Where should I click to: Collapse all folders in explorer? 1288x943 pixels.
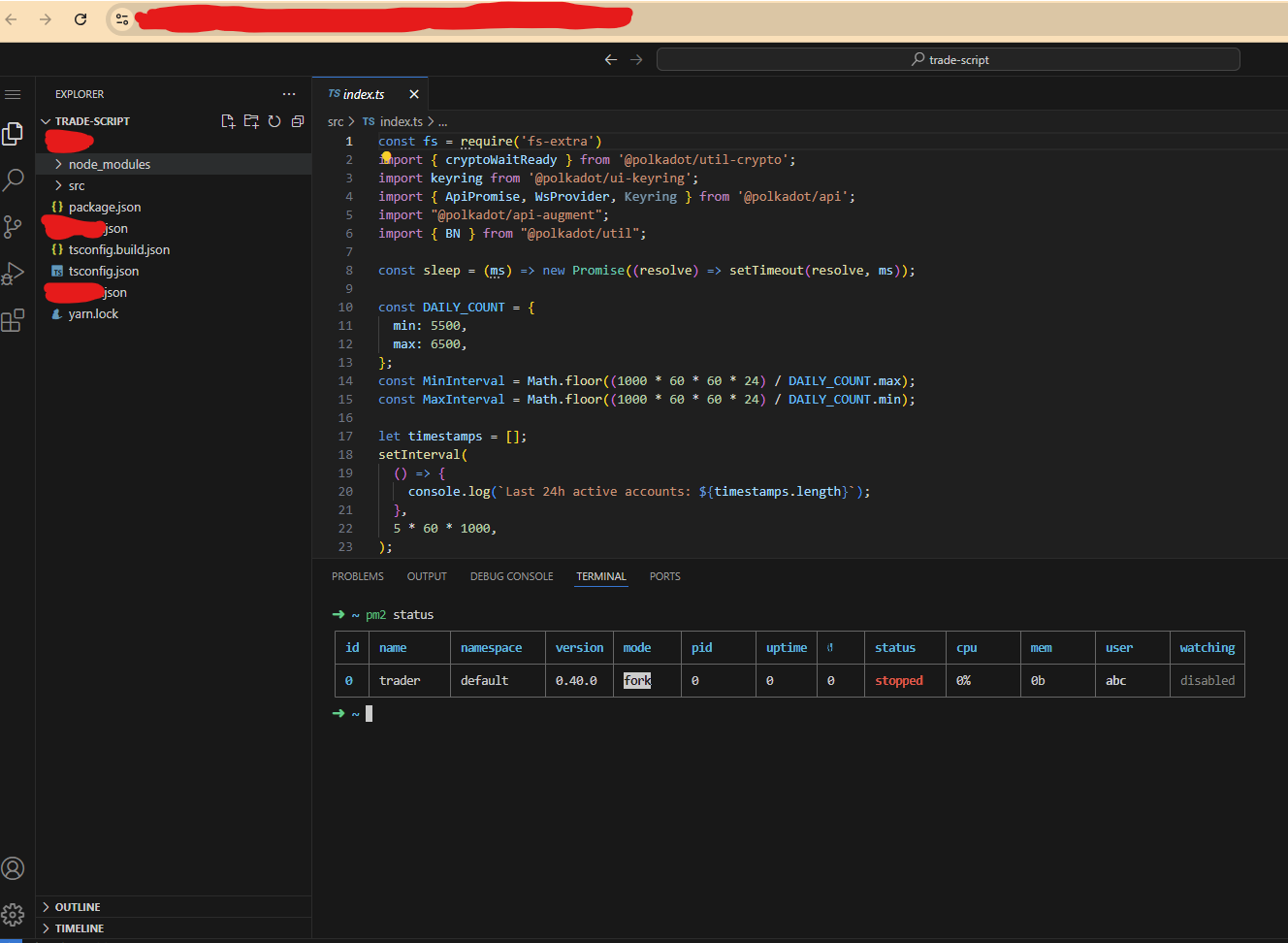point(298,121)
